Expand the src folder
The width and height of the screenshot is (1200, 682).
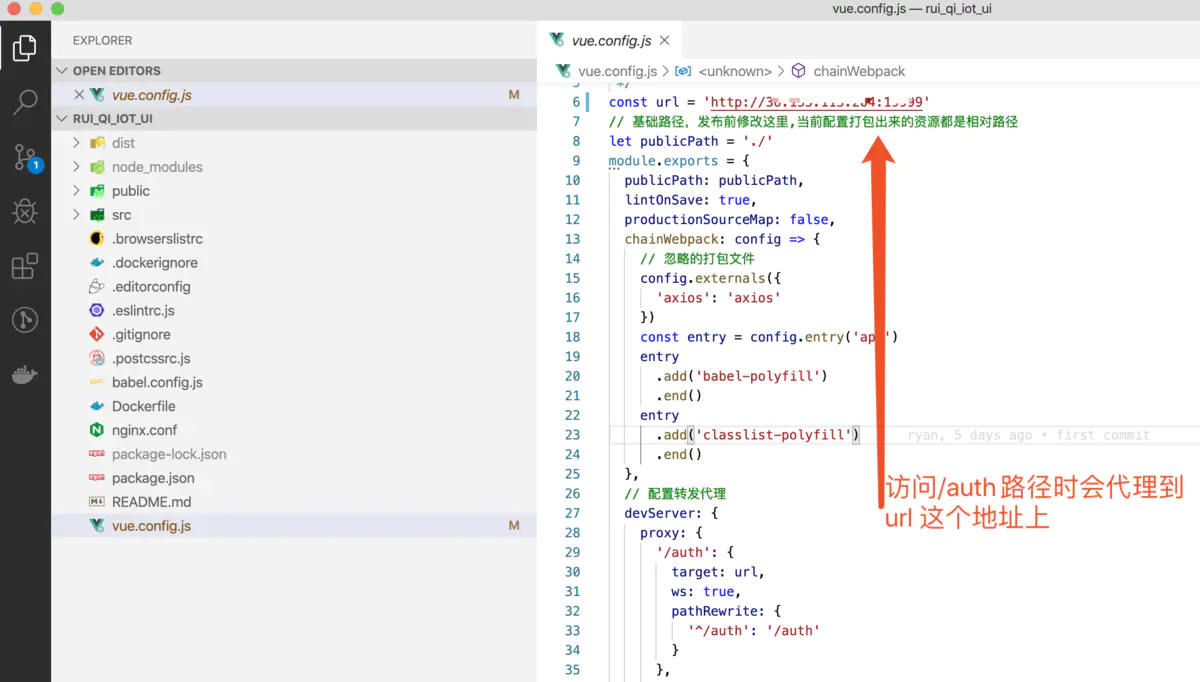click(77, 215)
